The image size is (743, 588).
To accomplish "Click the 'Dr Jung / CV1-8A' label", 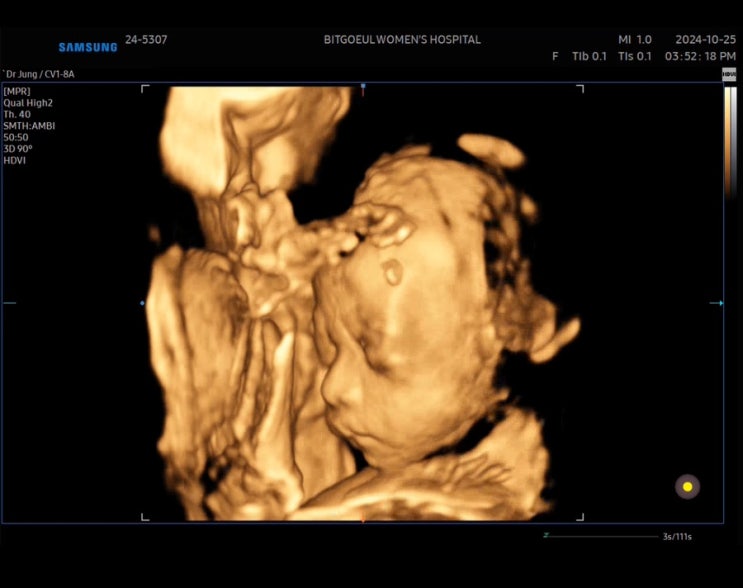I will (38, 74).
